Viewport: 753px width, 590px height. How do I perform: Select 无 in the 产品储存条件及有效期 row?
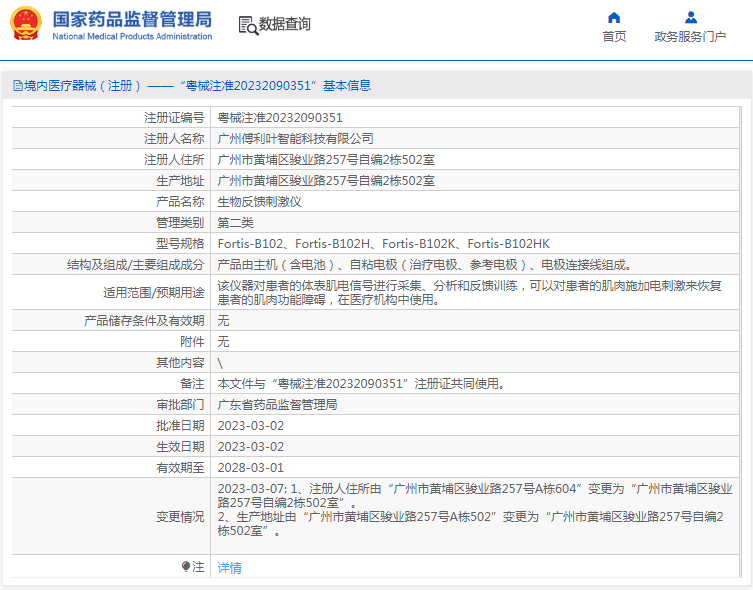pyautogui.click(x=223, y=321)
